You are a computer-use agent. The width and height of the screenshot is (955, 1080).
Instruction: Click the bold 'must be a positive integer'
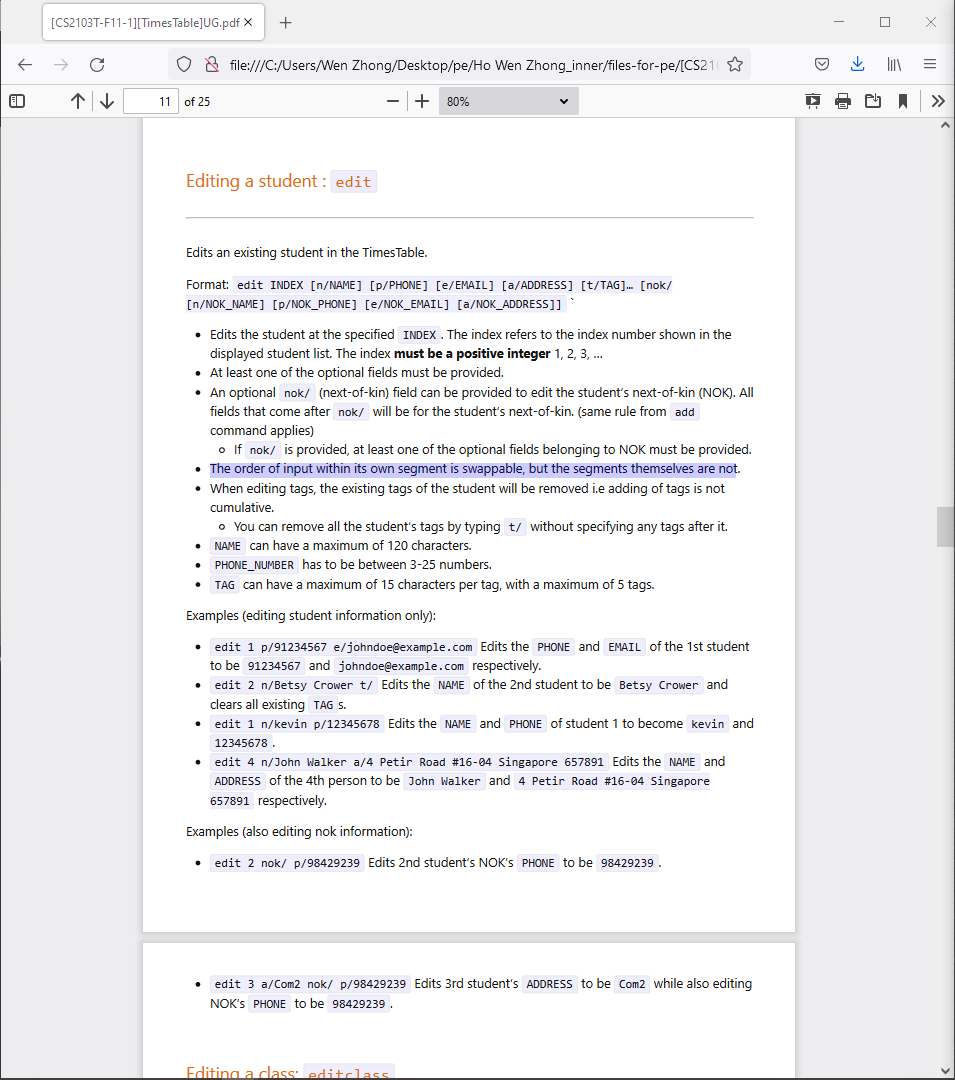click(x=472, y=354)
